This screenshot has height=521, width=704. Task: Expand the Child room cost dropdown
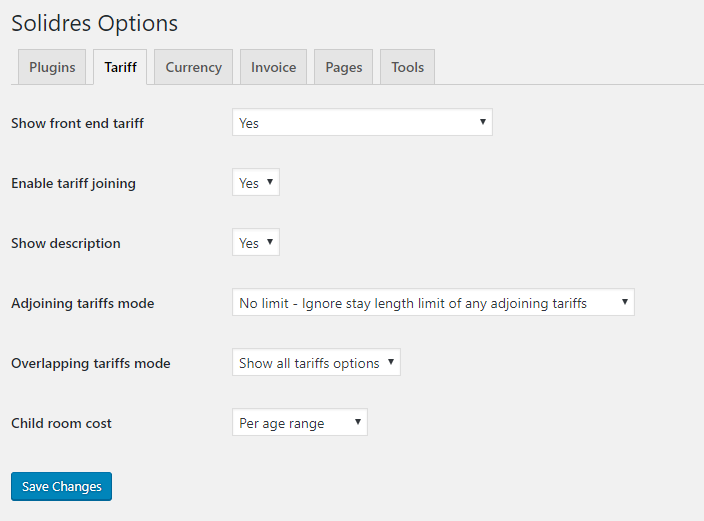[x=300, y=423]
